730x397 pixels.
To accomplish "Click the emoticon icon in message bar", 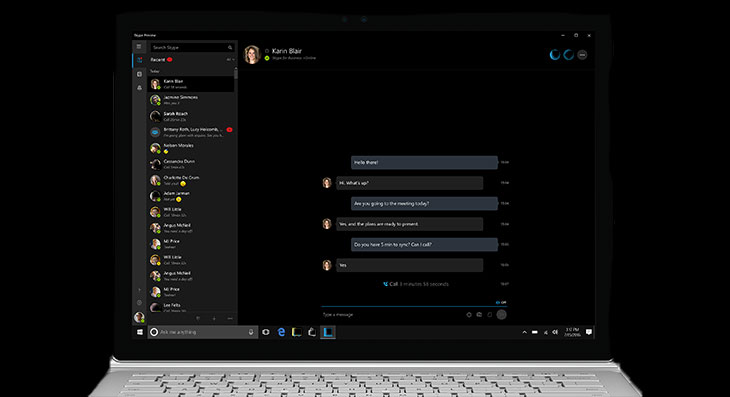I will (x=469, y=315).
